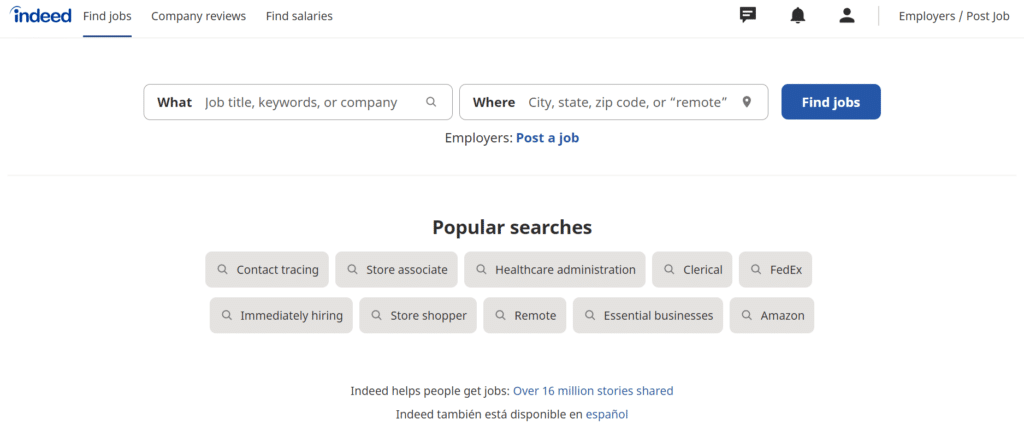Click the location pin icon in Where field
The height and width of the screenshot is (431, 1024).
point(747,102)
